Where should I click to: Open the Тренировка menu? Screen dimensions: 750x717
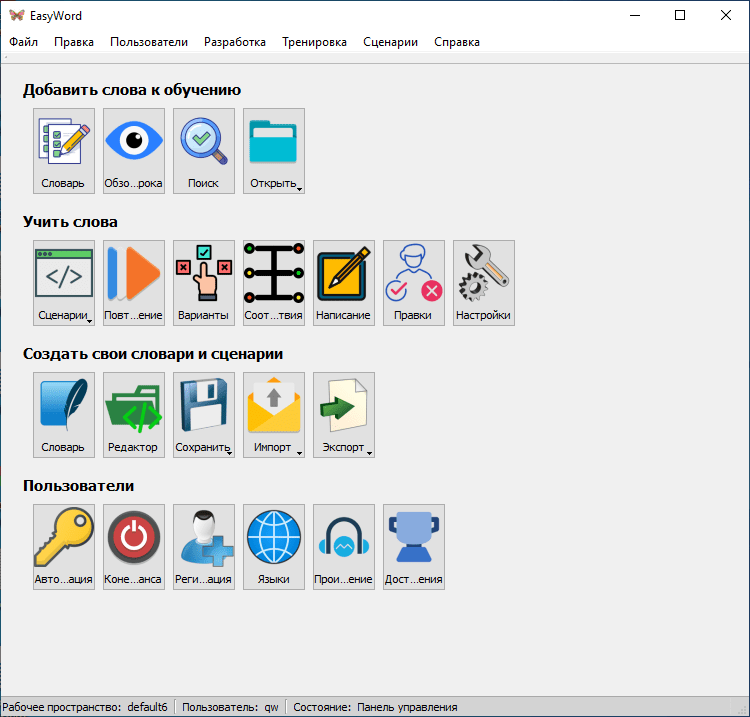coord(314,42)
